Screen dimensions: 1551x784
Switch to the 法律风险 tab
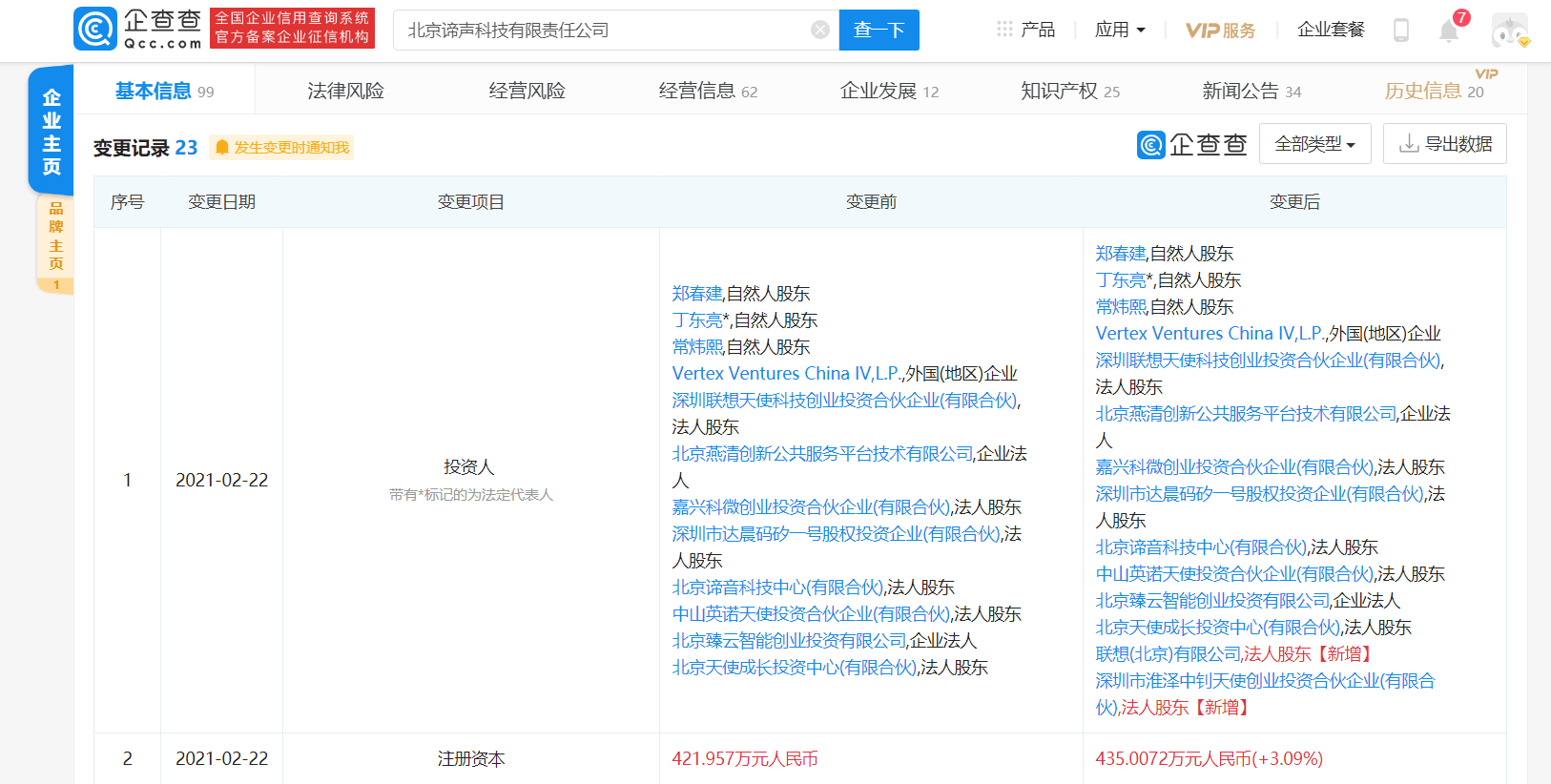coord(345,91)
